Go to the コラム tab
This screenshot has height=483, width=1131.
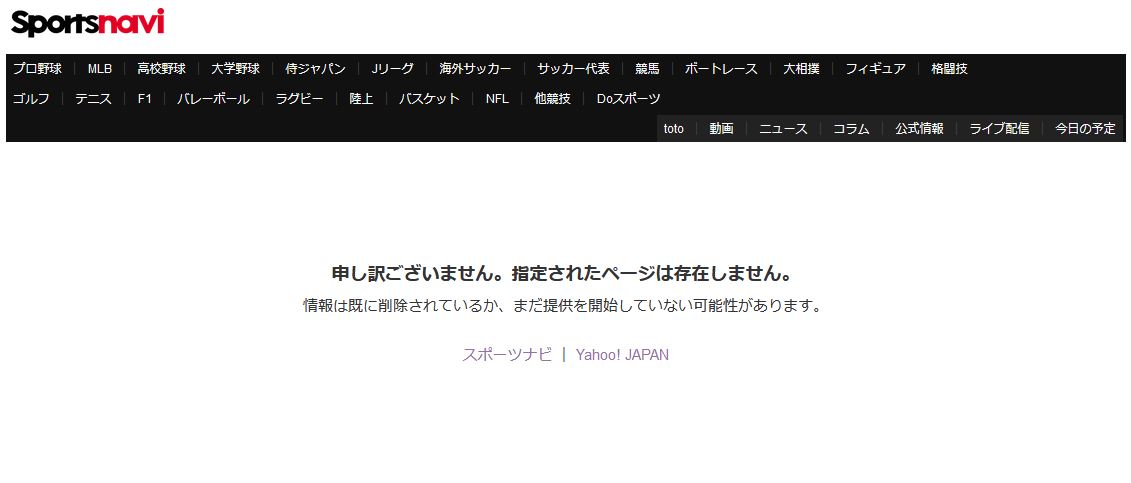(851, 129)
